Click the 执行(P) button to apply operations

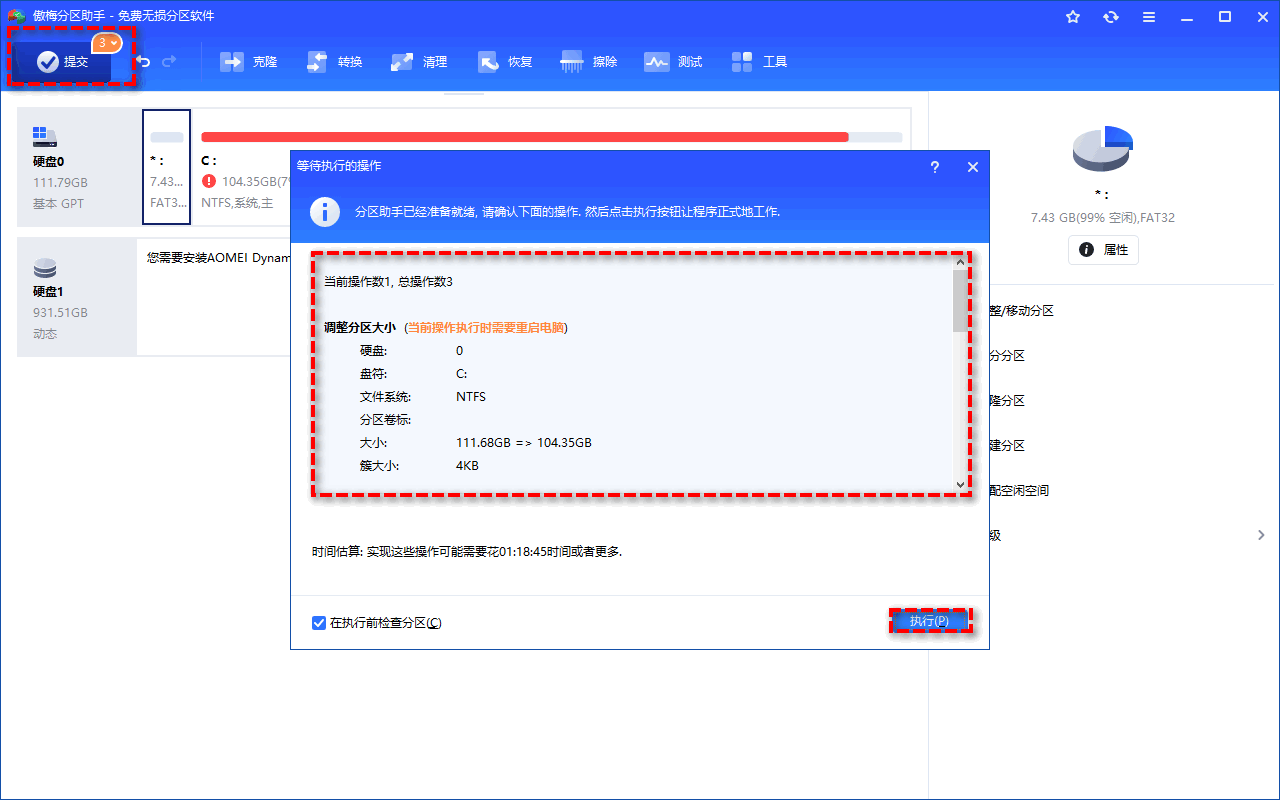930,620
